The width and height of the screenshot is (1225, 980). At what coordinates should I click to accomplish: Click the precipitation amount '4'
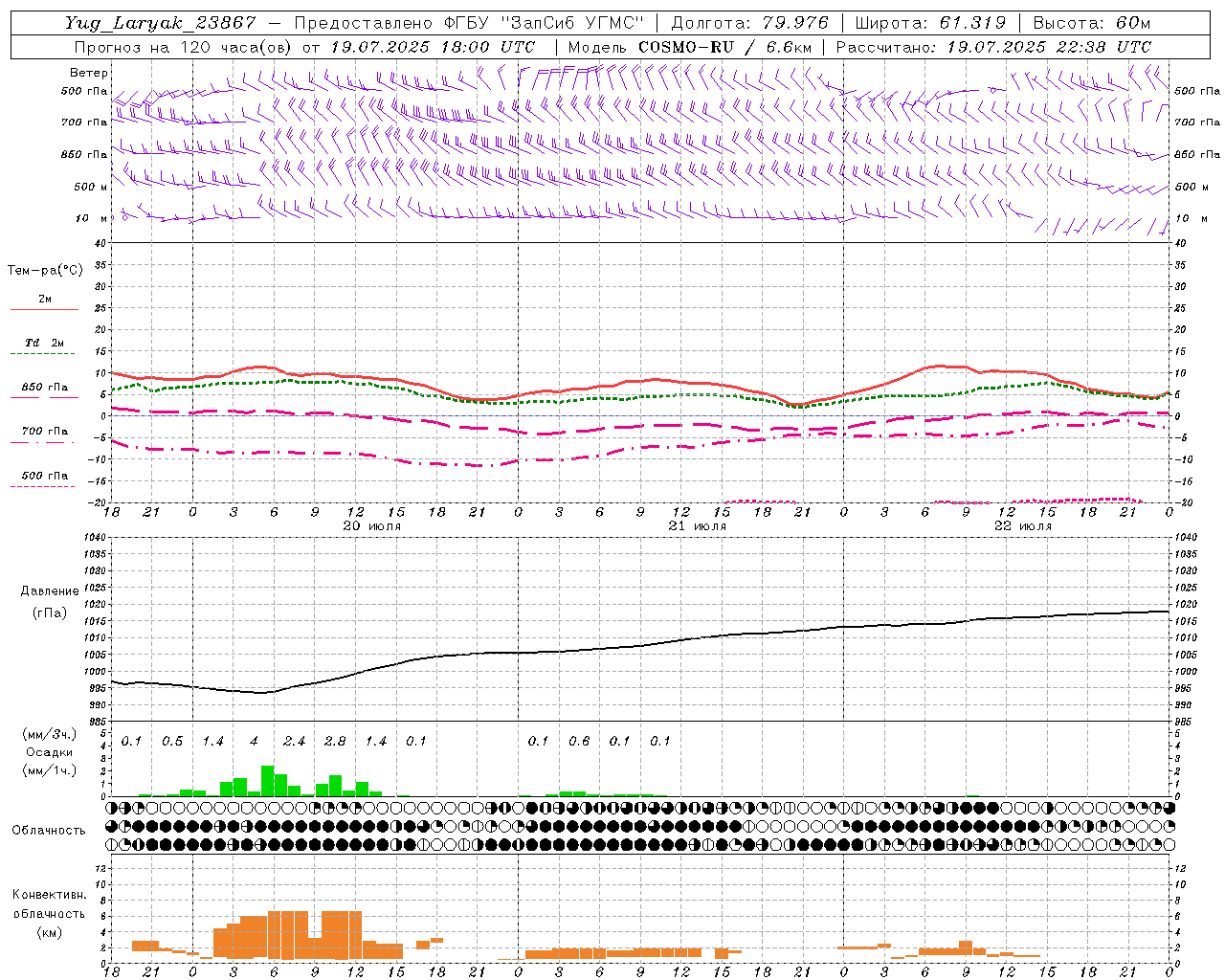click(x=254, y=741)
